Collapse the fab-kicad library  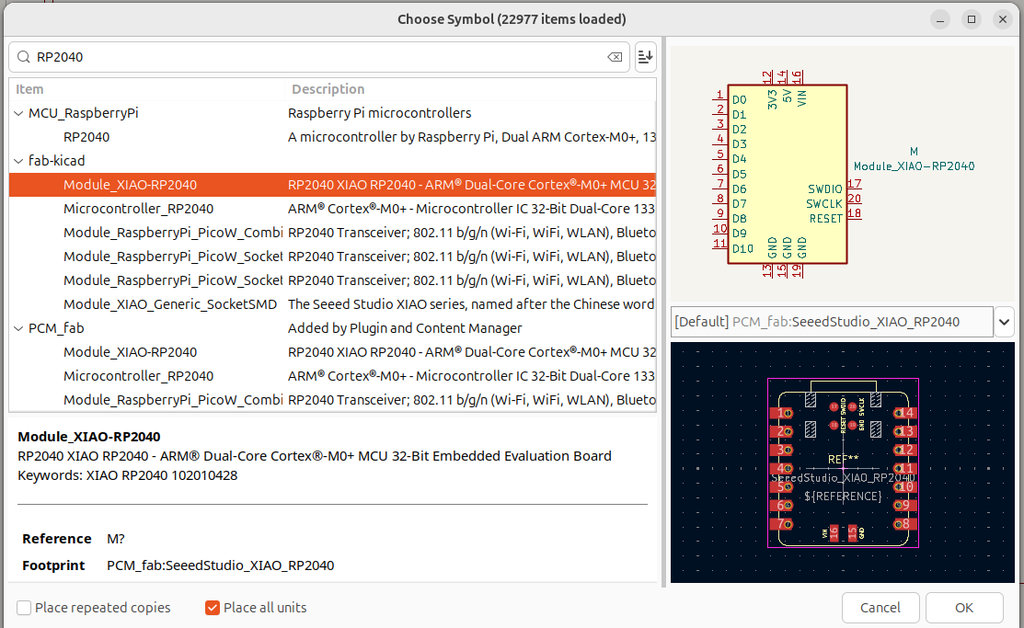pos(18,161)
